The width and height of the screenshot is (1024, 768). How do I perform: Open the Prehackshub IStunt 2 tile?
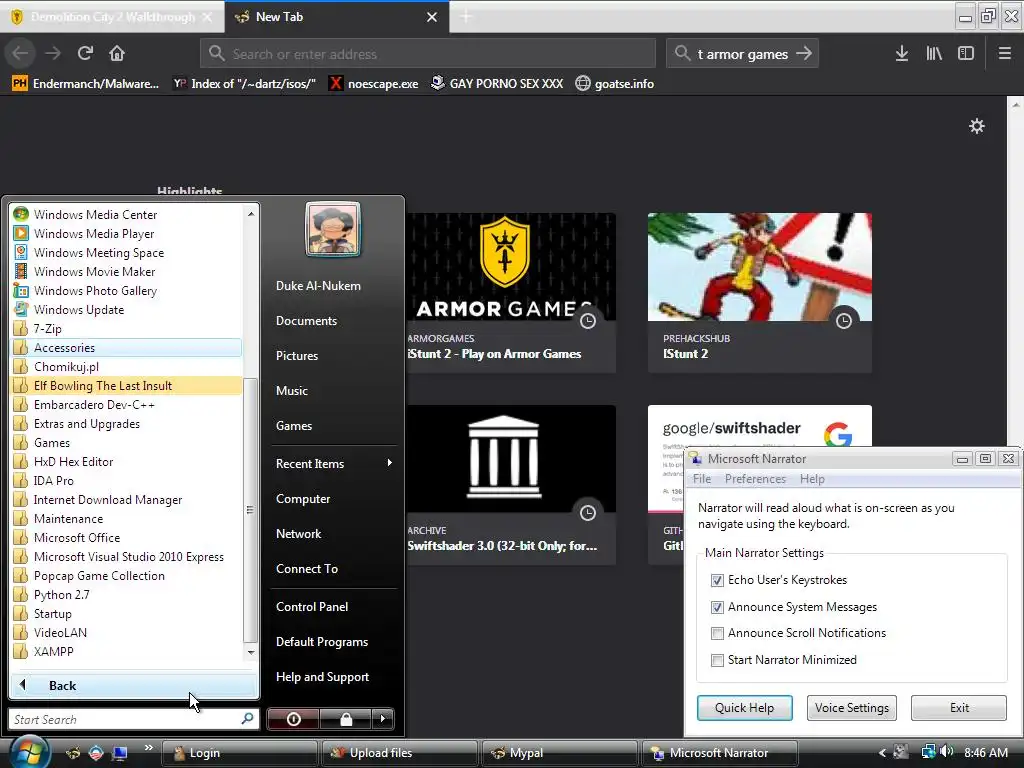click(760, 292)
